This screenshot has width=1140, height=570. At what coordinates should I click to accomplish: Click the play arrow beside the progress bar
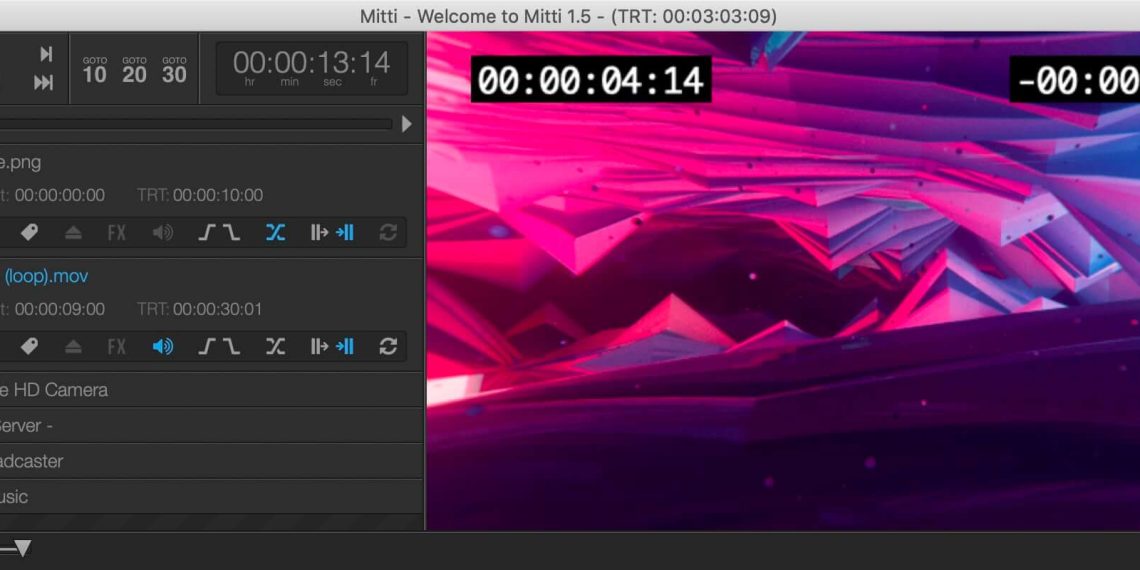406,124
